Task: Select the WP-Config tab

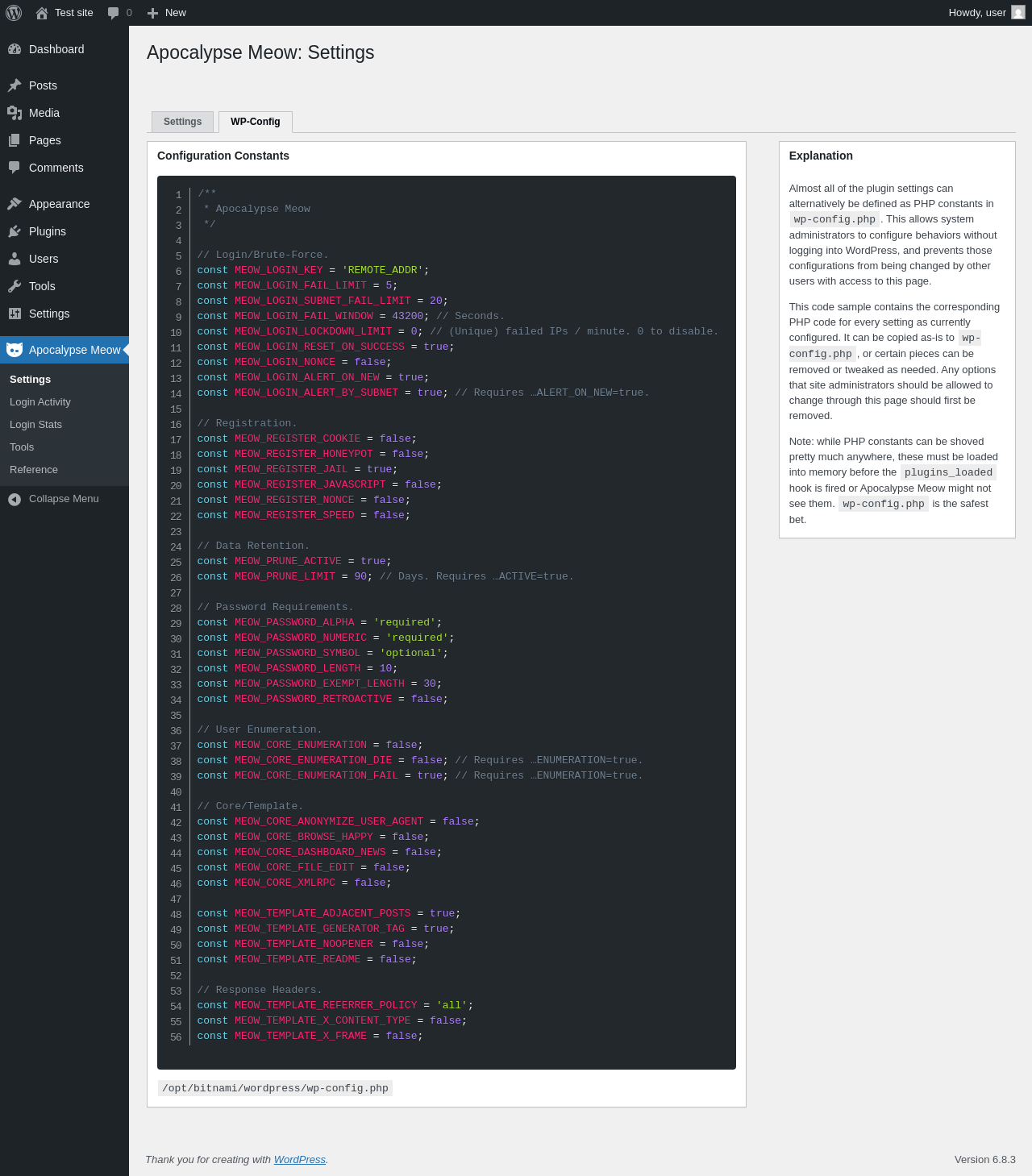Action: point(255,122)
